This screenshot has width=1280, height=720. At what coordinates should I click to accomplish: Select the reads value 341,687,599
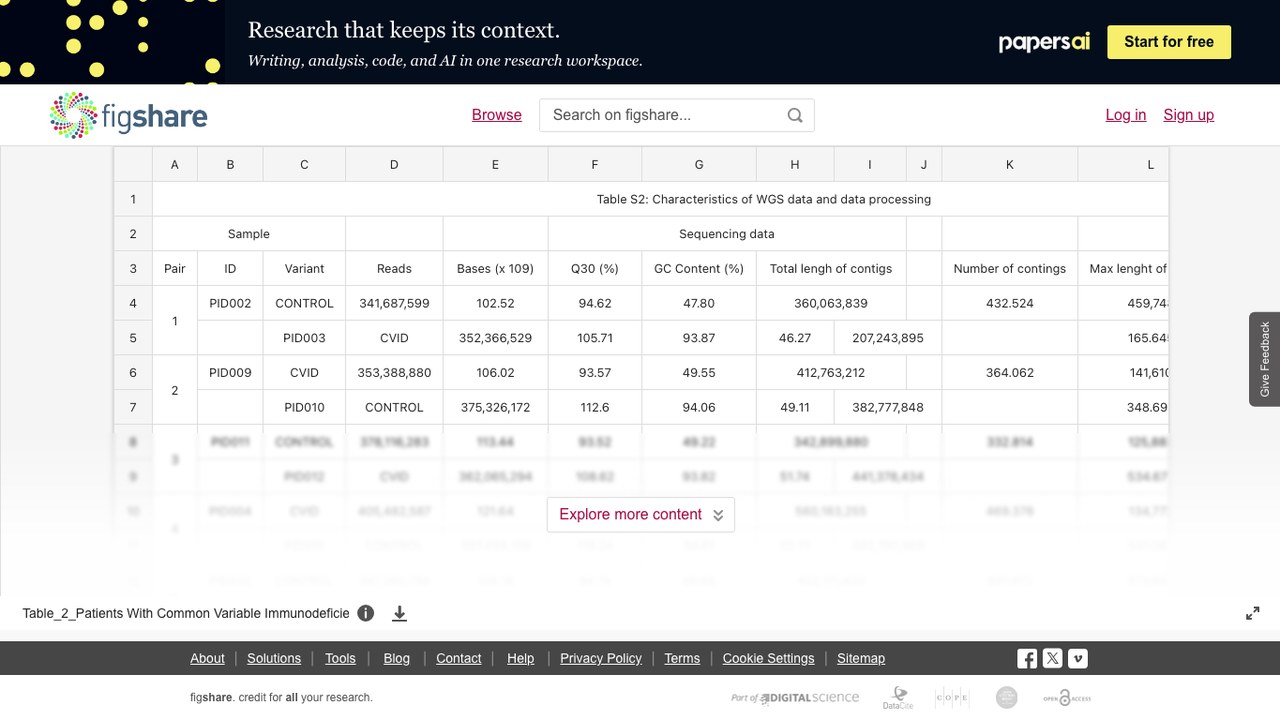(394, 303)
